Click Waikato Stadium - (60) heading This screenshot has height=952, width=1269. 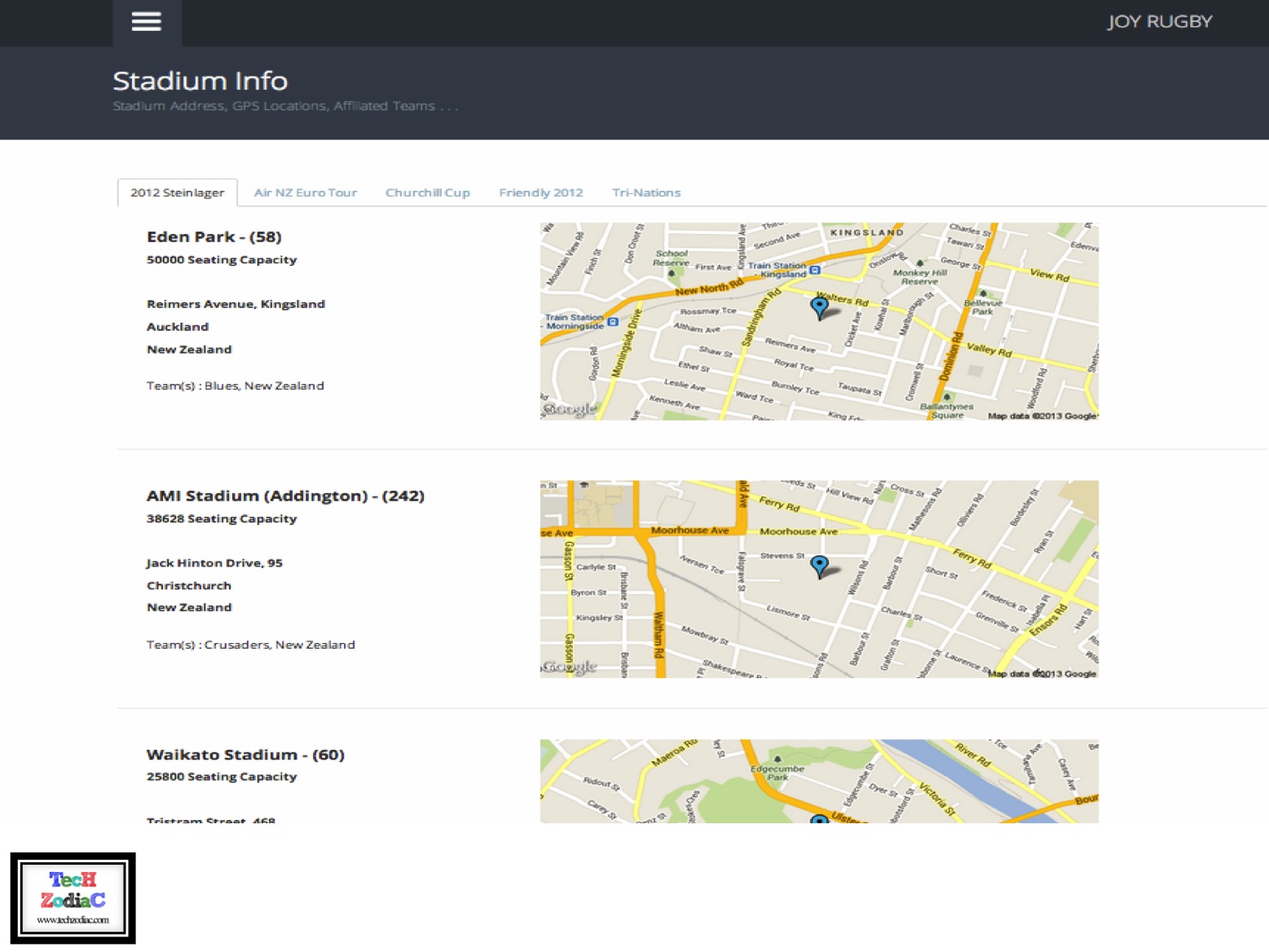(245, 755)
